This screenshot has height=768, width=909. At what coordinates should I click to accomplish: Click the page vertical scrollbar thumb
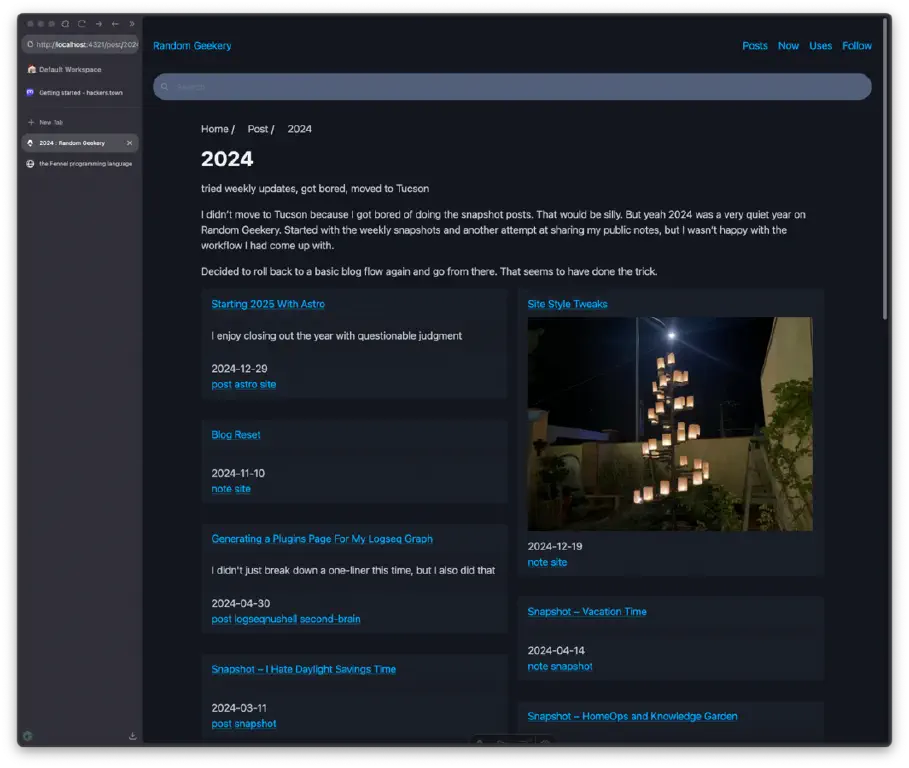(x=885, y=168)
